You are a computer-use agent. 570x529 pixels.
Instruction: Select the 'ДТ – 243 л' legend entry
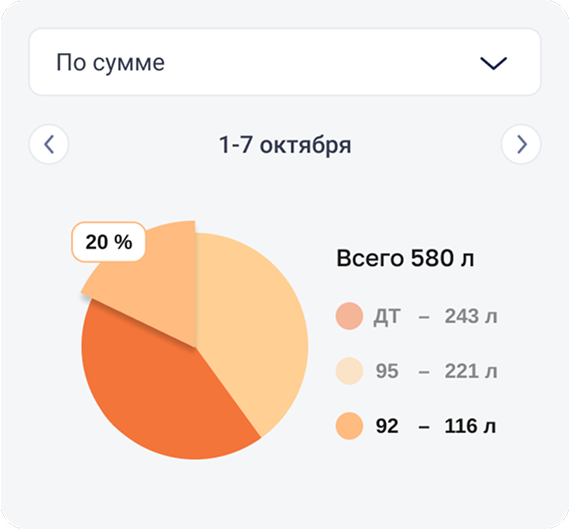click(x=417, y=316)
